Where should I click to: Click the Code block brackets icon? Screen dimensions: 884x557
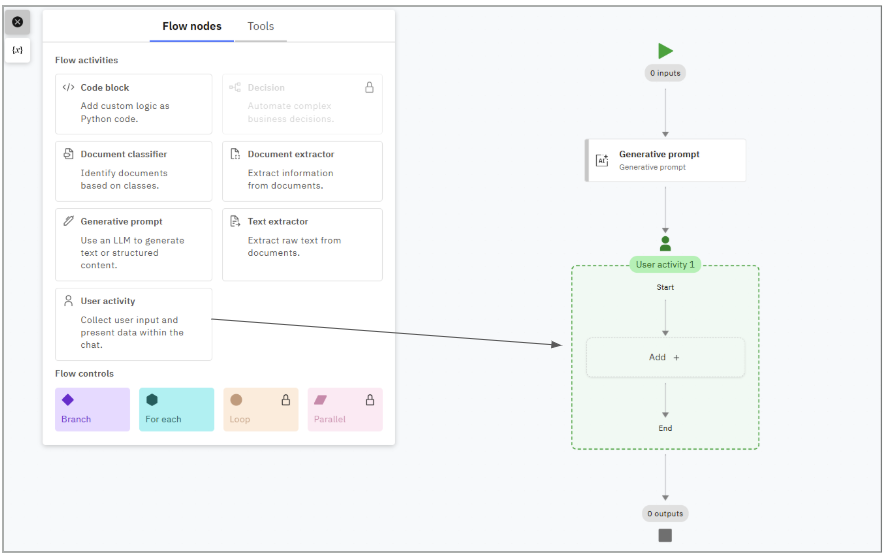(x=68, y=88)
